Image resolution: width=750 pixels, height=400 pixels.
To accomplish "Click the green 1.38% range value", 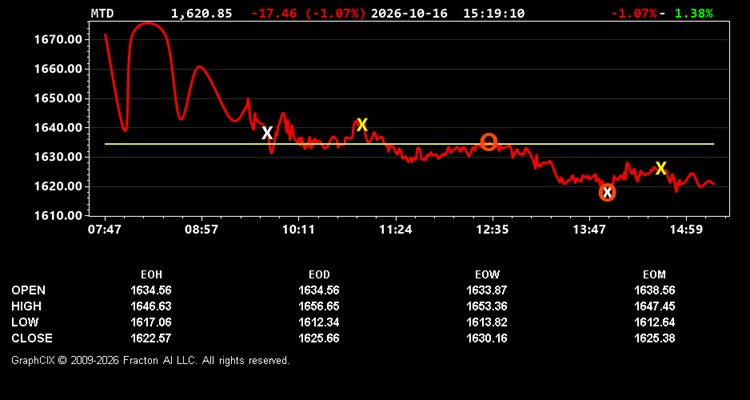I will coord(694,13).
